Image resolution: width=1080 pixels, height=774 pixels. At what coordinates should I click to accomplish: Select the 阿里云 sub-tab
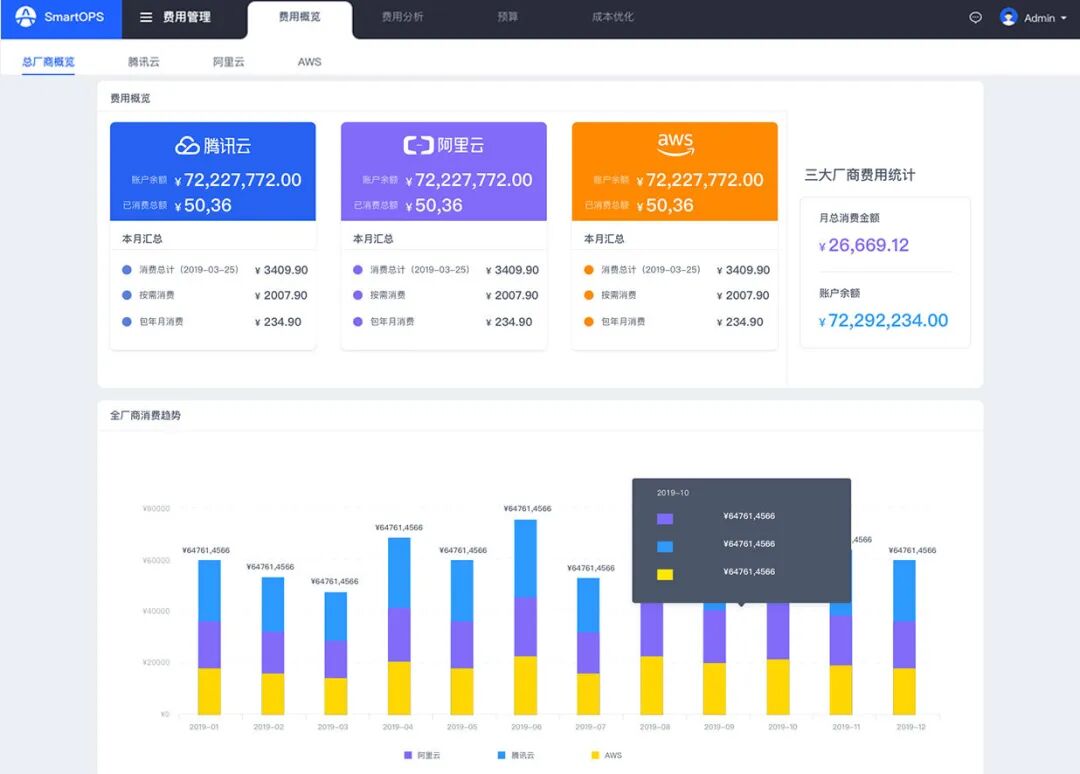coord(229,62)
